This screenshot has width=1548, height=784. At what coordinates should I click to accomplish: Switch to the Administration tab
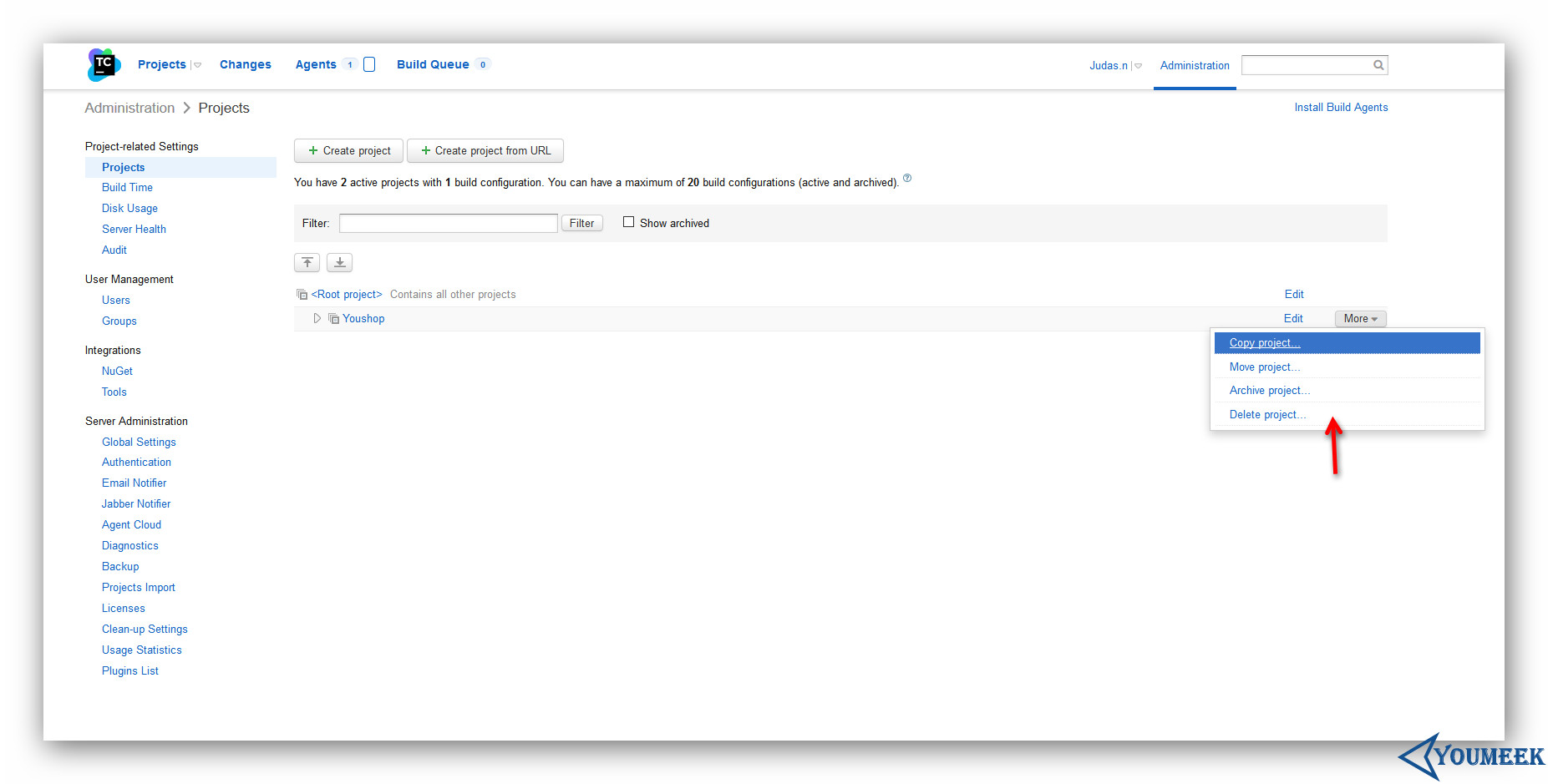(x=1195, y=65)
